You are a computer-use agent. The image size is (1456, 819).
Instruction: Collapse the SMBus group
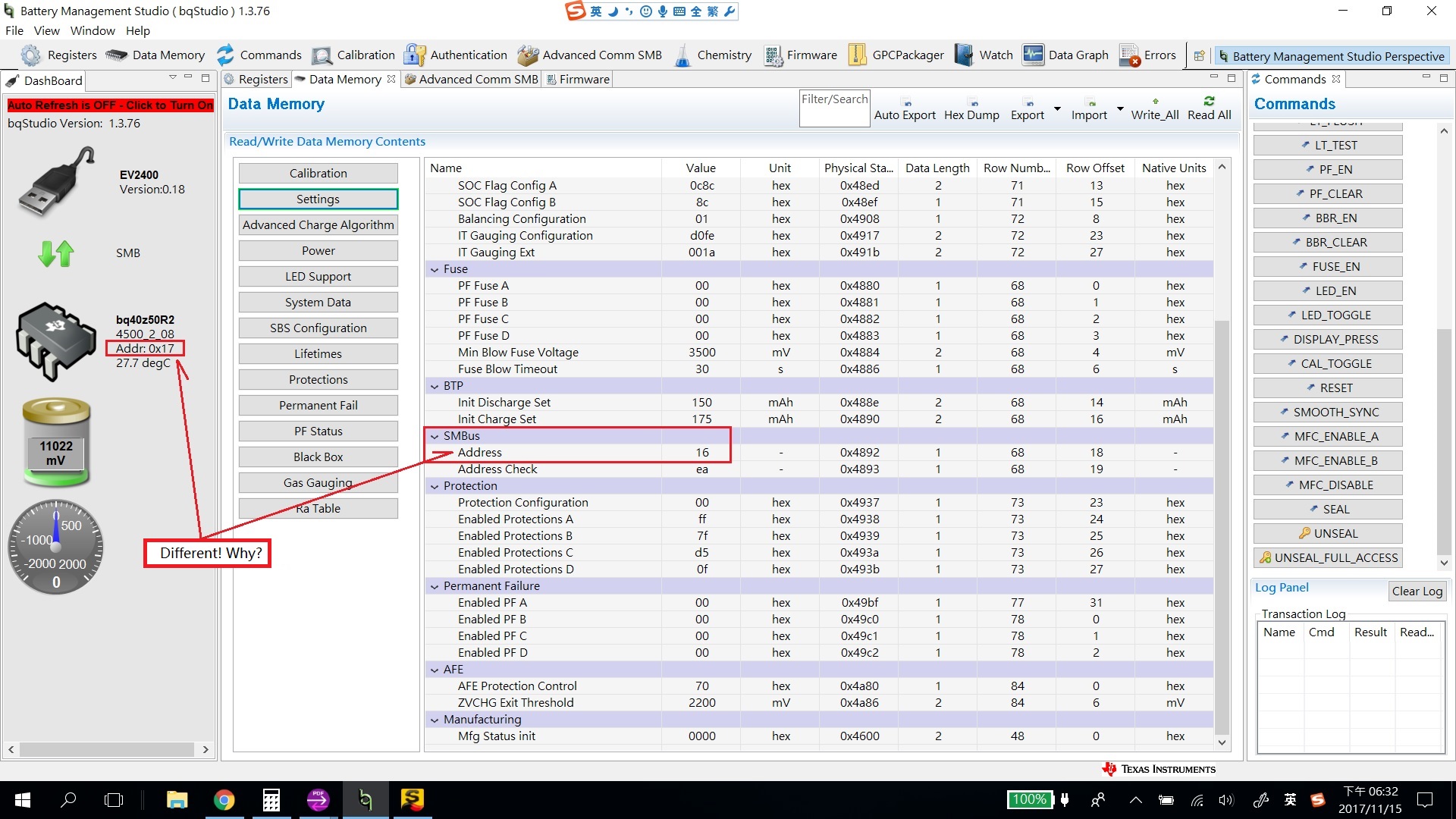click(x=435, y=436)
